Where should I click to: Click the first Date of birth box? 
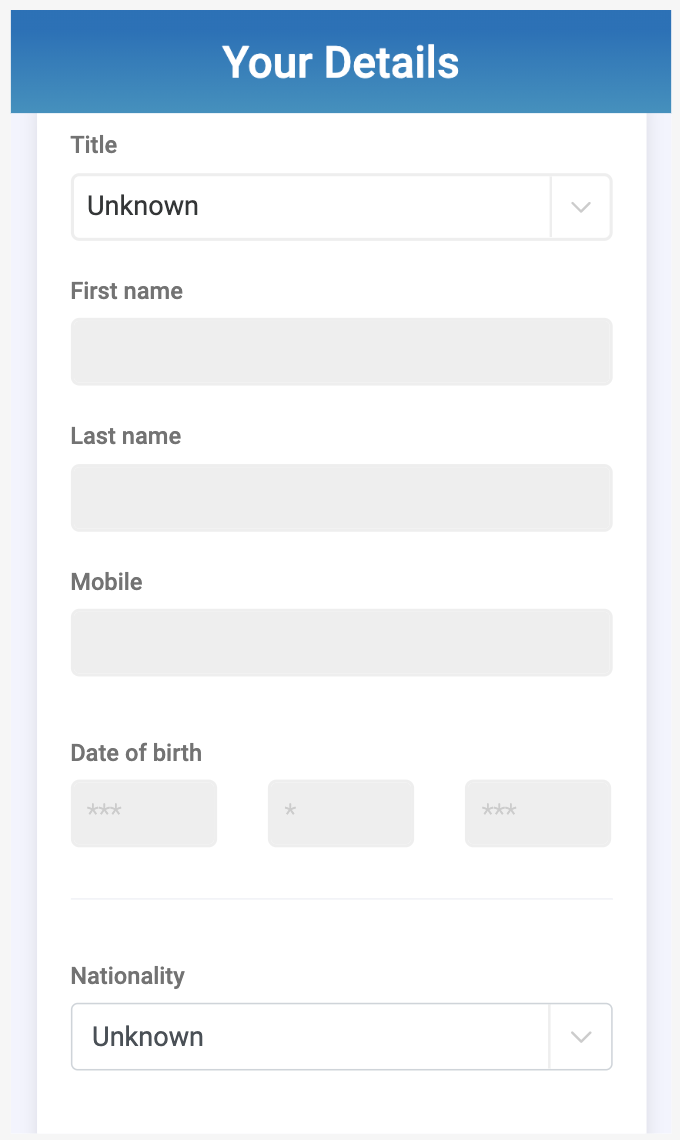144,813
